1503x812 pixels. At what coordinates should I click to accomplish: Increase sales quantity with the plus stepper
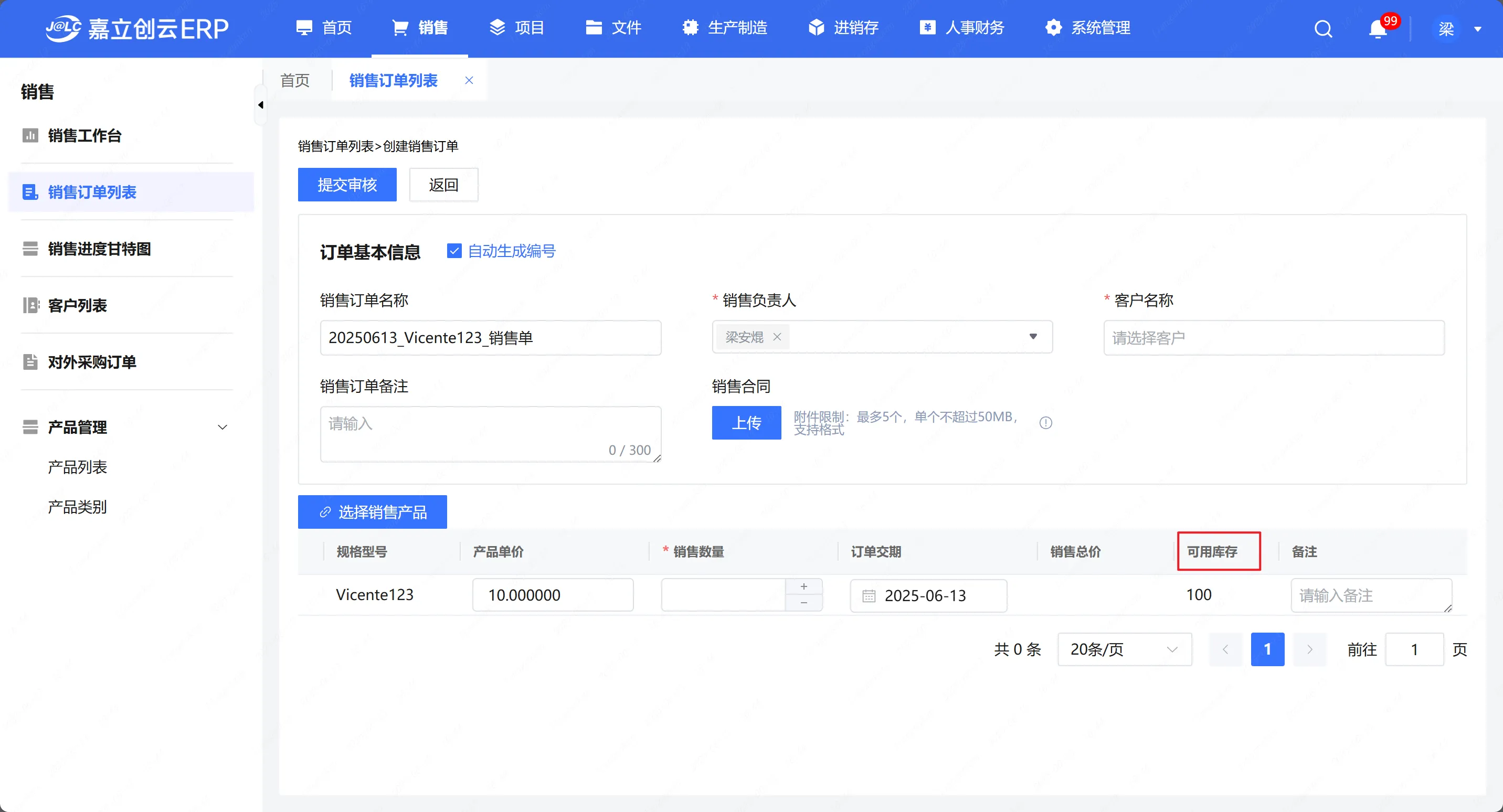[803, 587]
